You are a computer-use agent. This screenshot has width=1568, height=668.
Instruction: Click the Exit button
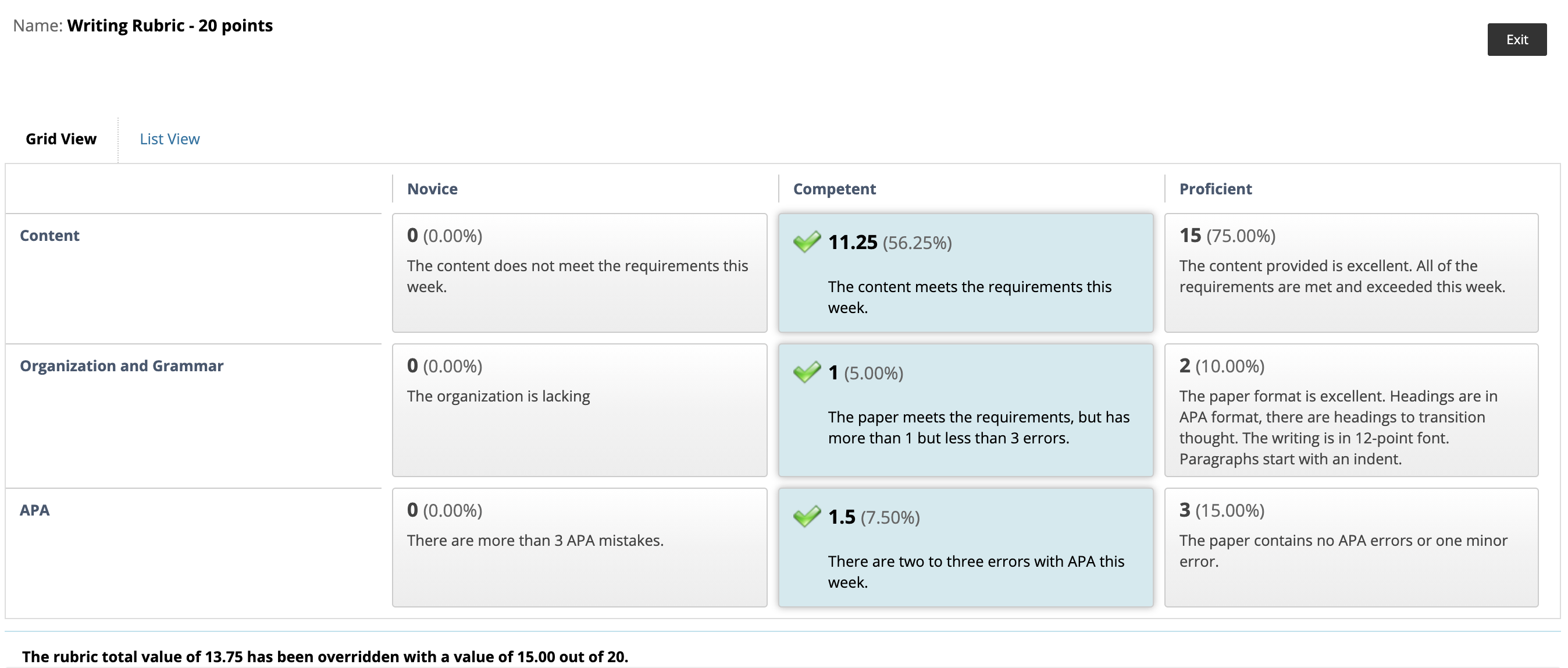pos(1516,40)
